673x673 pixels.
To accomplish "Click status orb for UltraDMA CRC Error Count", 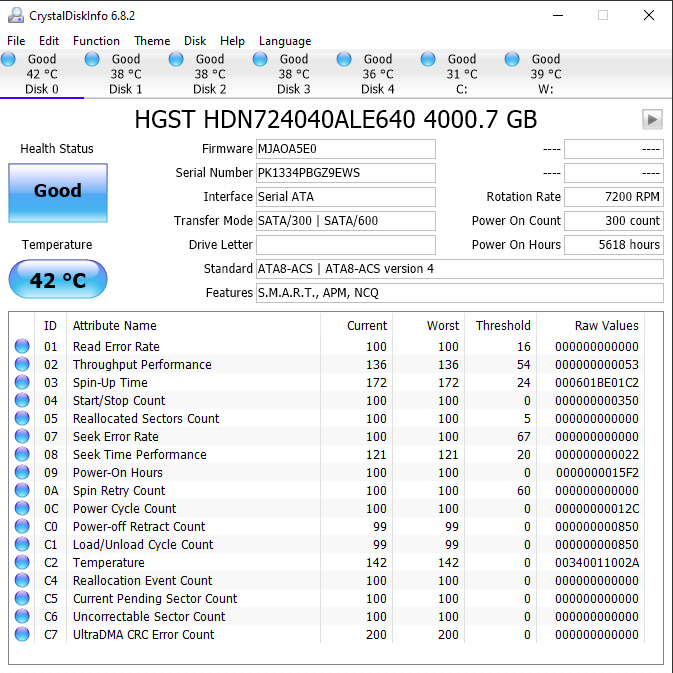I will click(x=22, y=634).
